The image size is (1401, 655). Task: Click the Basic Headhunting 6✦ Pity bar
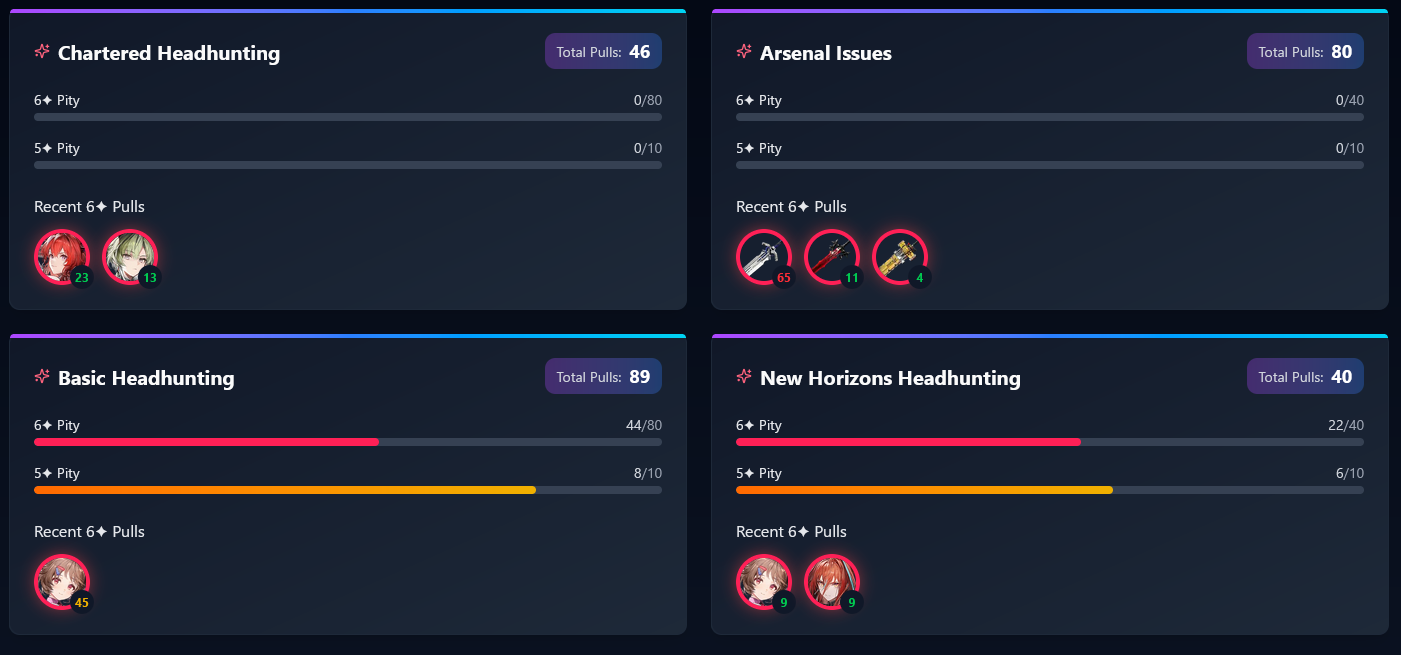pyautogui.click(x=348, y=442)
